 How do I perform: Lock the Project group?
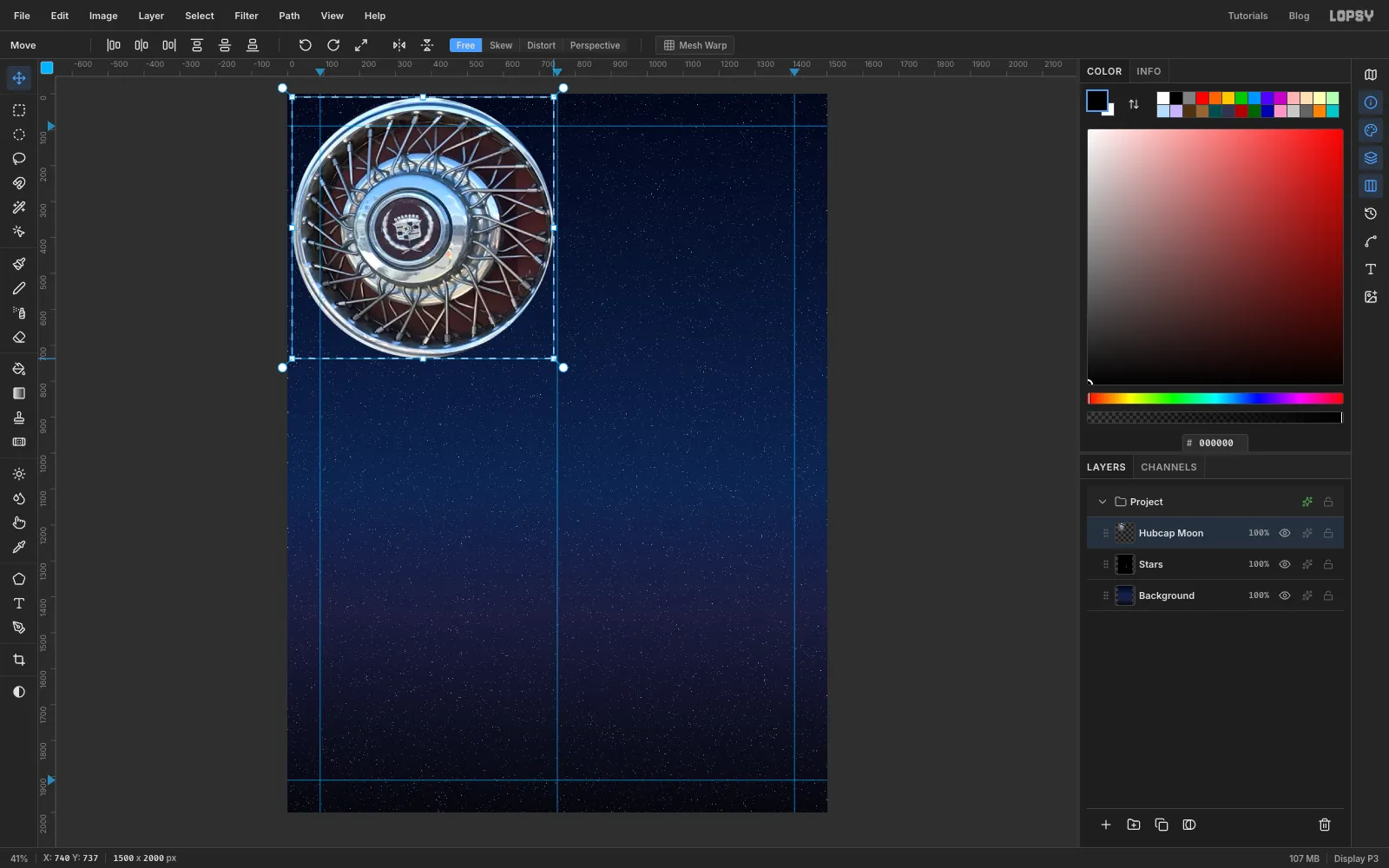click(x=1328, y=502)
